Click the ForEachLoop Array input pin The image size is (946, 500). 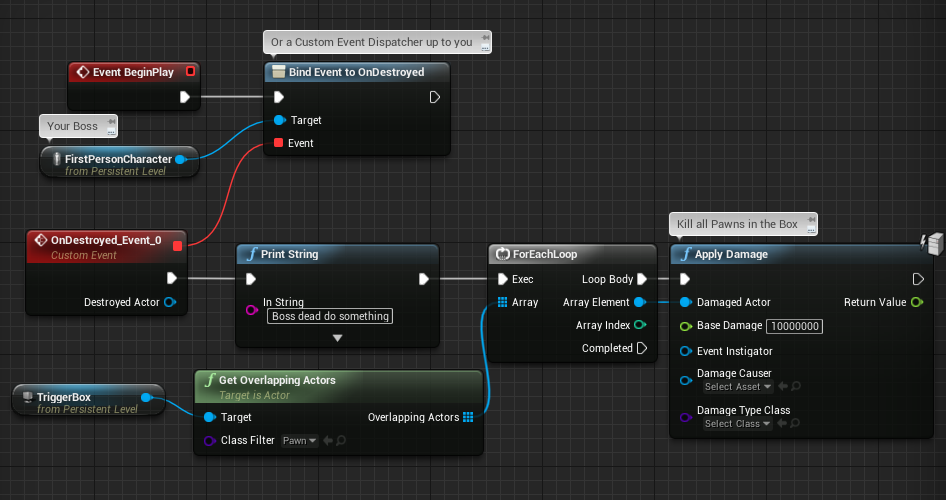tap(503, 302)
